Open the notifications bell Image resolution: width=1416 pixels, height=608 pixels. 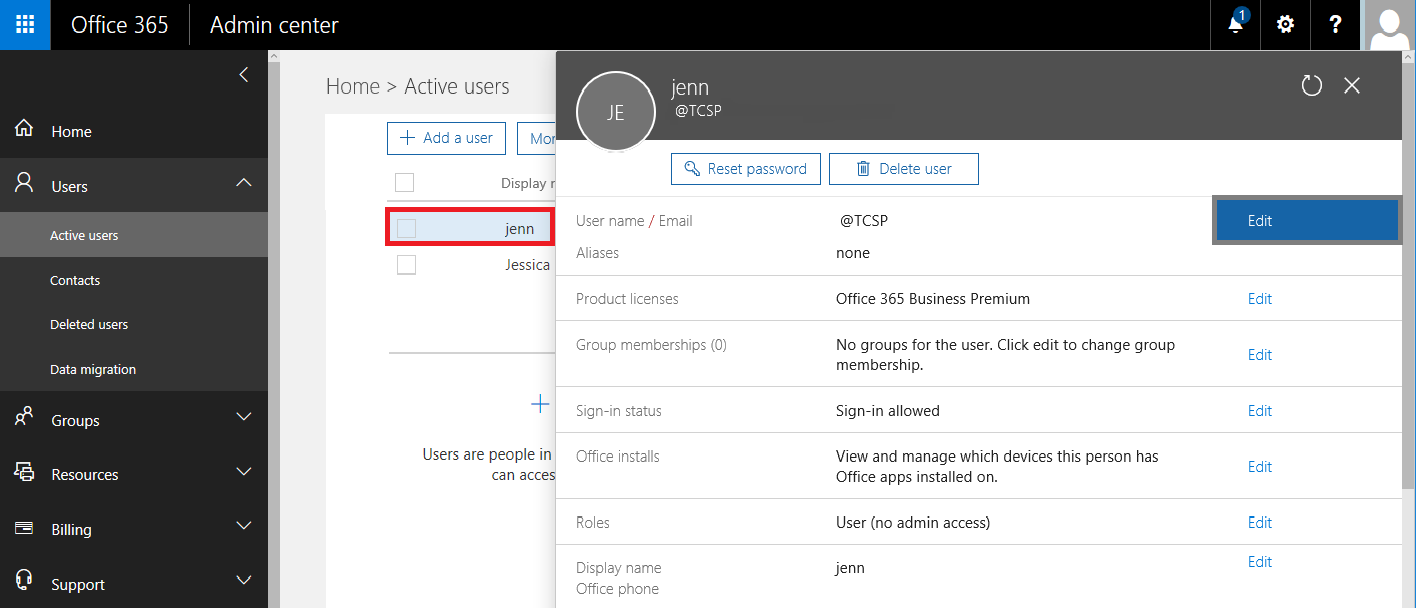(1236, 25)
